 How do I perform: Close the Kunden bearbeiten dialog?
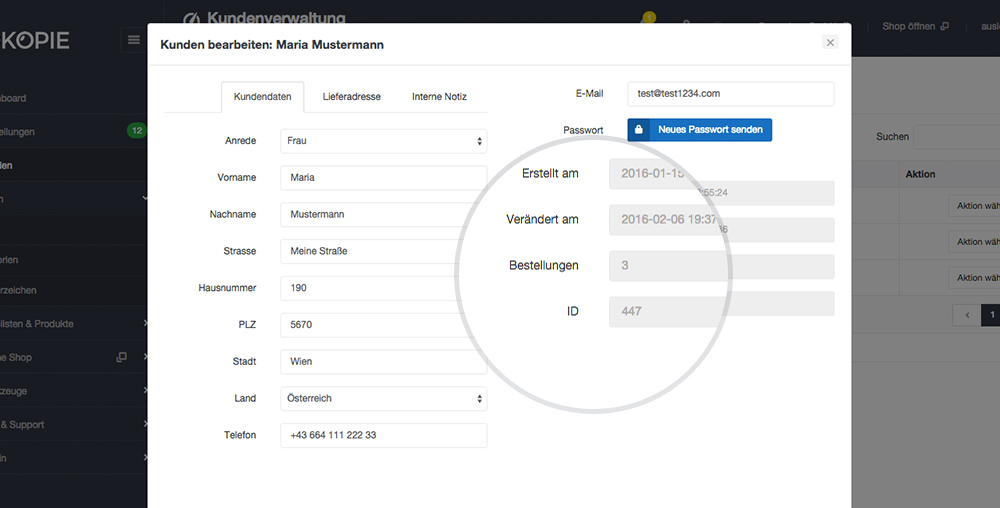[830, 42]
